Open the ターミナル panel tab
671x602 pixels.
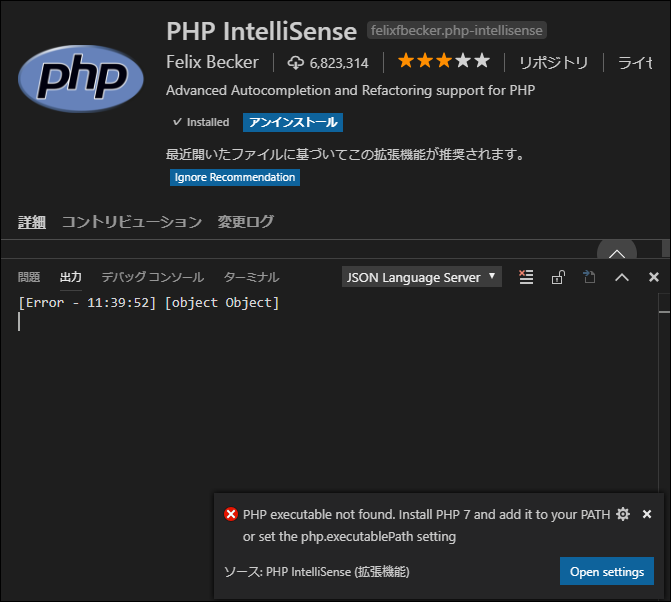251,277
